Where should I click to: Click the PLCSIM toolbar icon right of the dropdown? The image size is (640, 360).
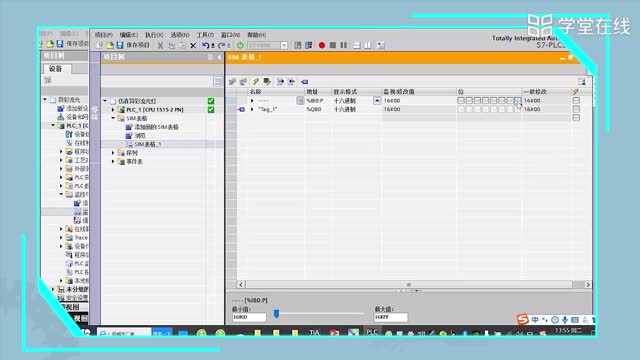click(x=298, y=45)
